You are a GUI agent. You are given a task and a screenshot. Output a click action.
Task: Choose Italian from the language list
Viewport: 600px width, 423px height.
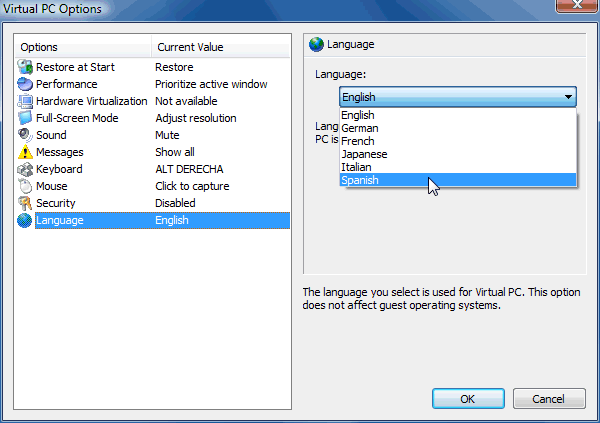pyautogui.click(x=458, y=167)
